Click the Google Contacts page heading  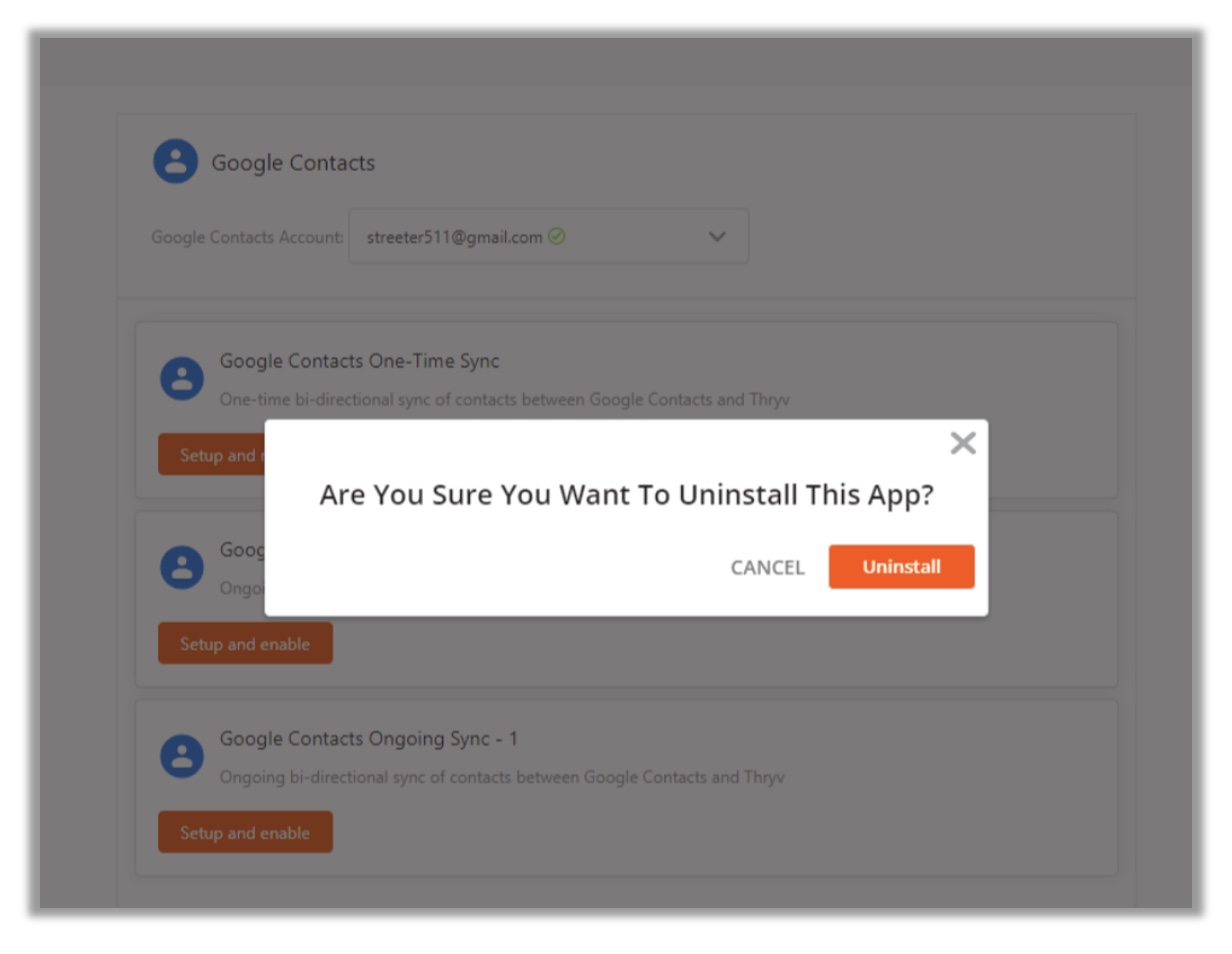point(293,163)
